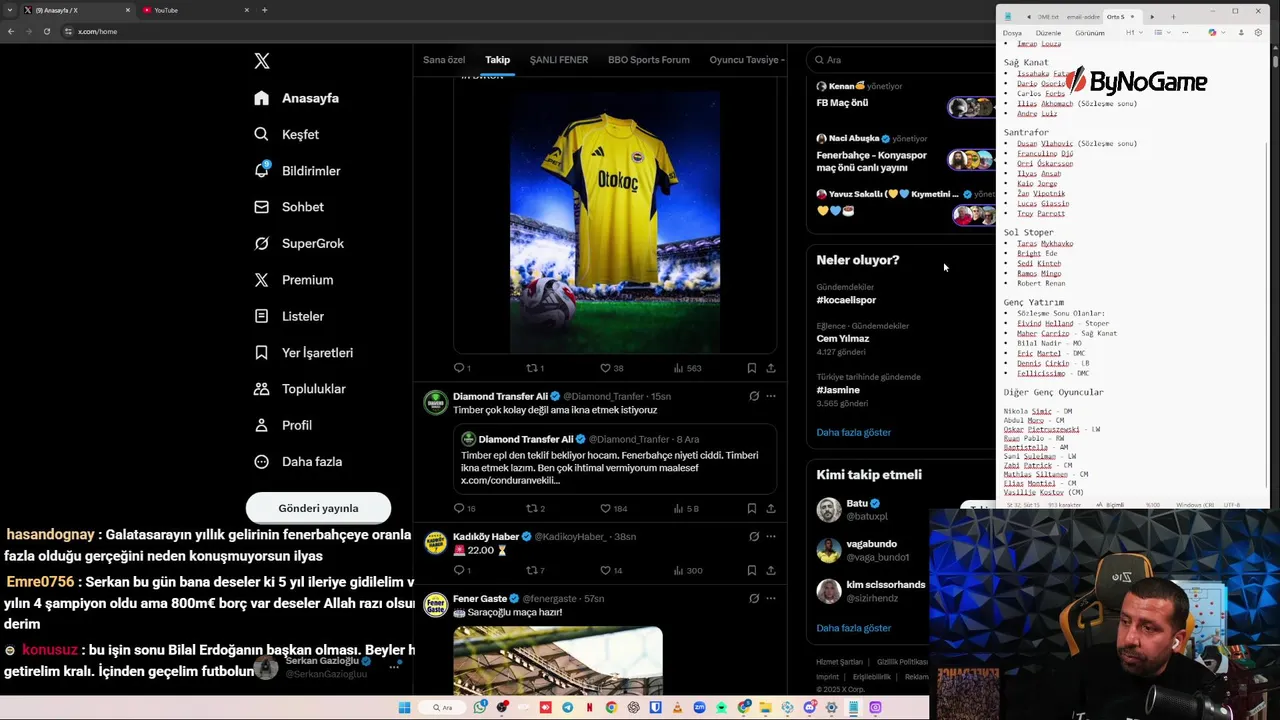Open Grok icon on Diamond Transfer Ali post
This screenshot has width=1280, height=720.
[x=754, y=396]
